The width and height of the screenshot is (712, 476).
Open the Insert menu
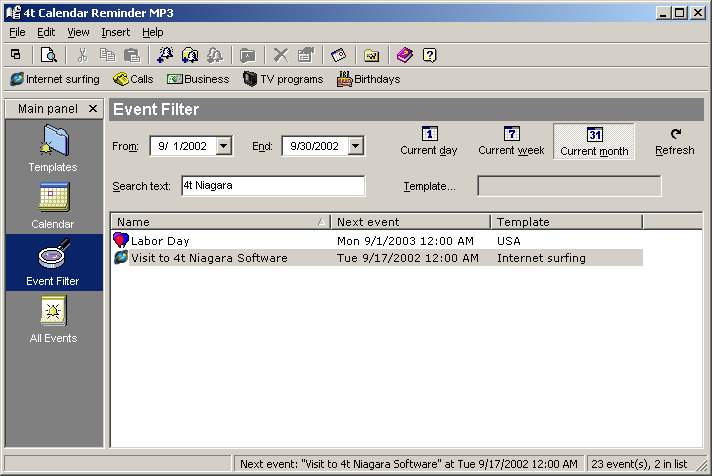[x=115, y=32]
